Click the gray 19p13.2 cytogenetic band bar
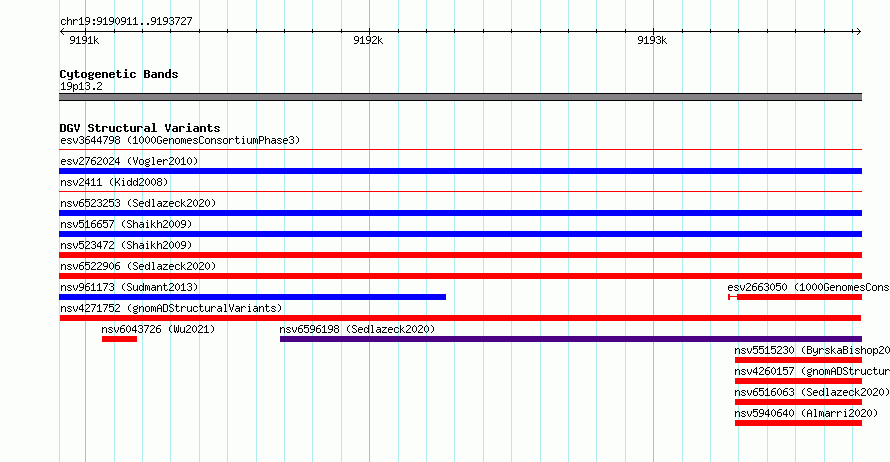The height and width of the screenshot is (462, 890). (460, 97)
